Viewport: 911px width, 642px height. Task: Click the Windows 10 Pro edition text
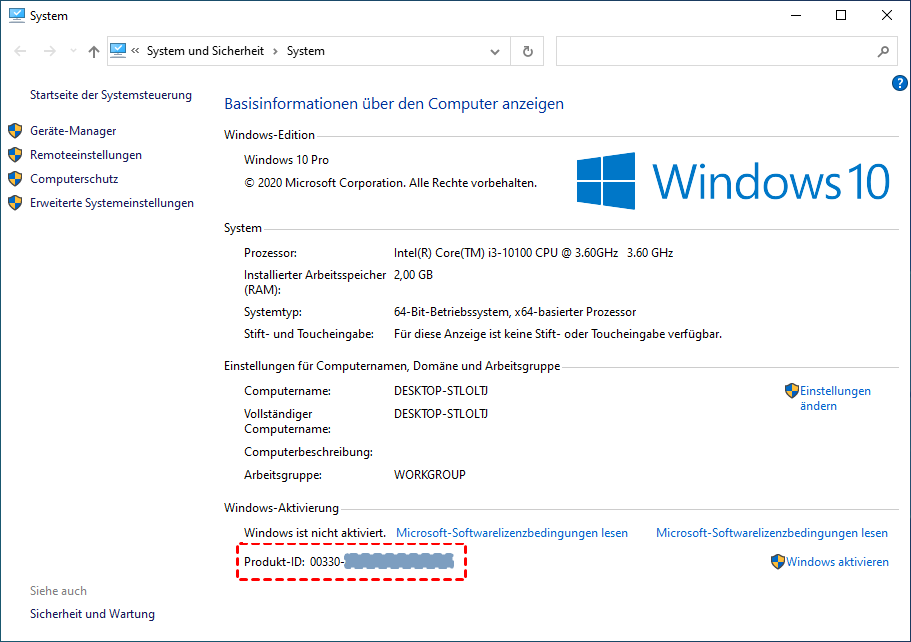[286, 160]
